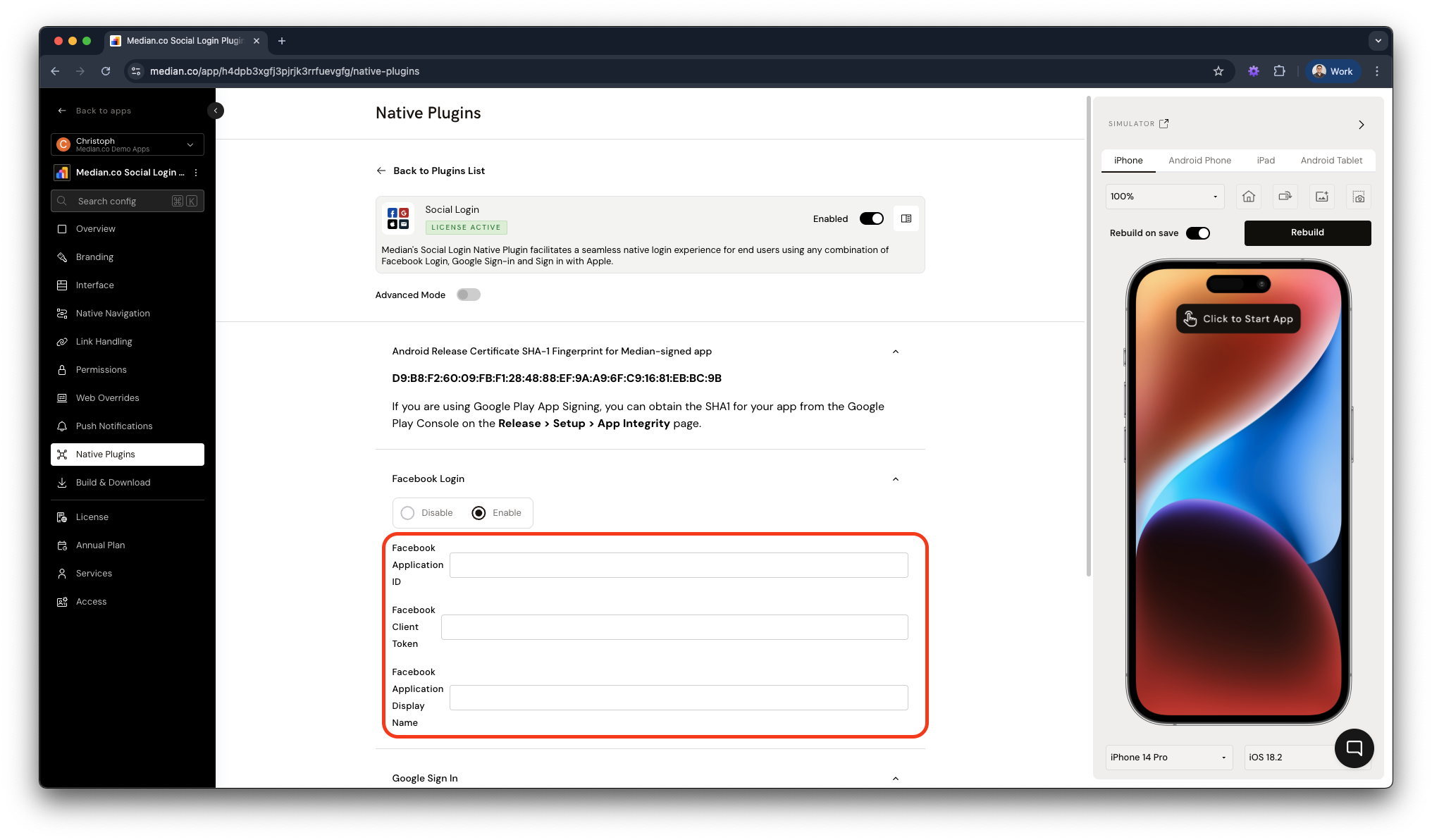Click the browser extensions puzzle icon

1280,71
